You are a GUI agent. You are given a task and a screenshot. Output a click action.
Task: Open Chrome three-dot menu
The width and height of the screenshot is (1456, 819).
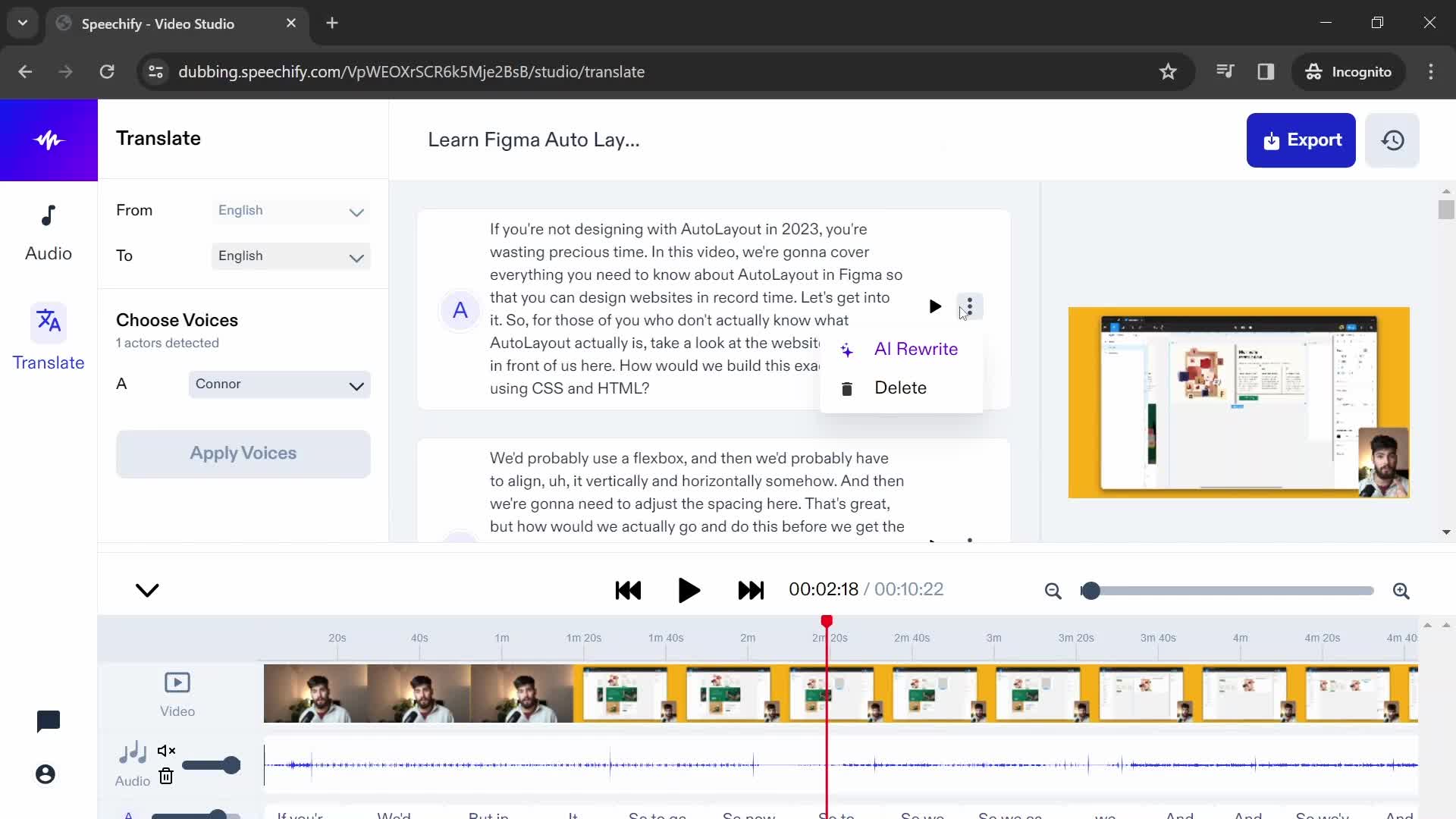(x=1431, y=71)
